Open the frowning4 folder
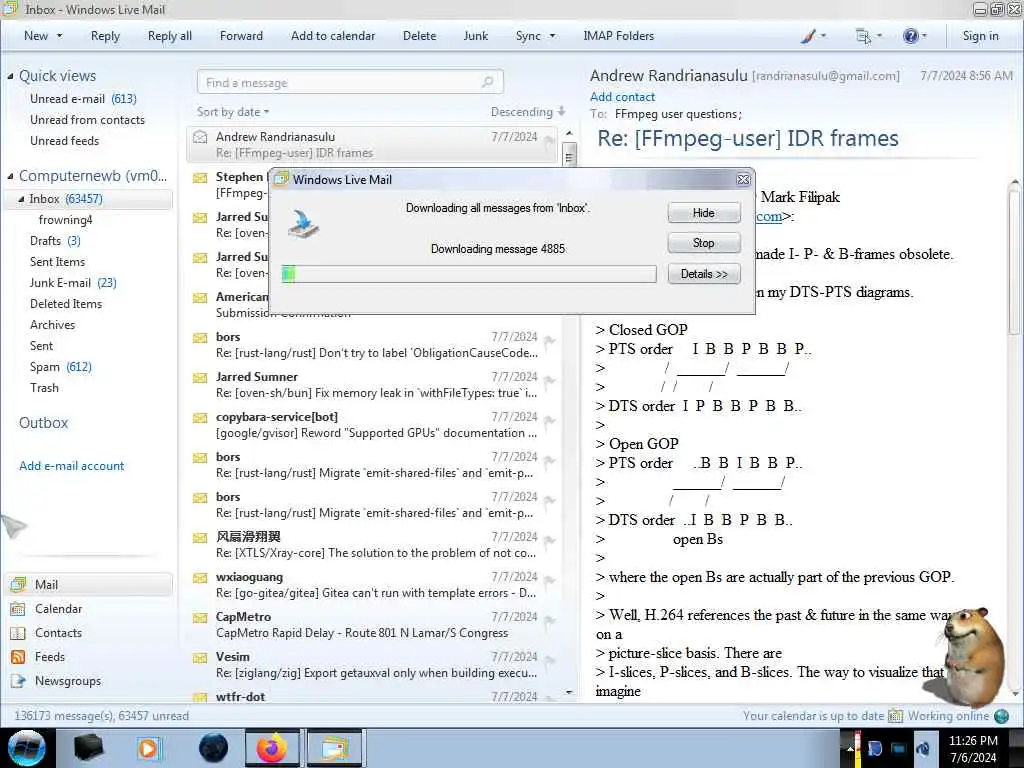 [x=65, y=220]
